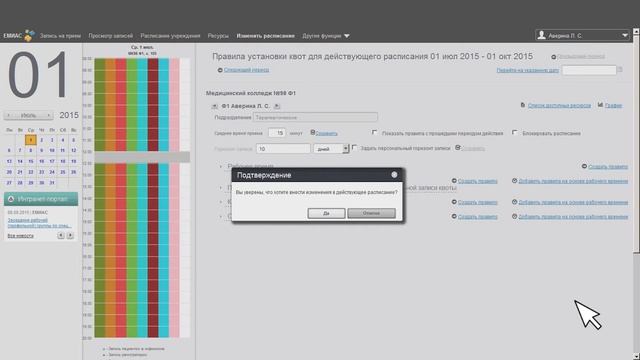Click Перейти на указанную дату link
Screen dimensions: 640x360
tap(527, 70)
